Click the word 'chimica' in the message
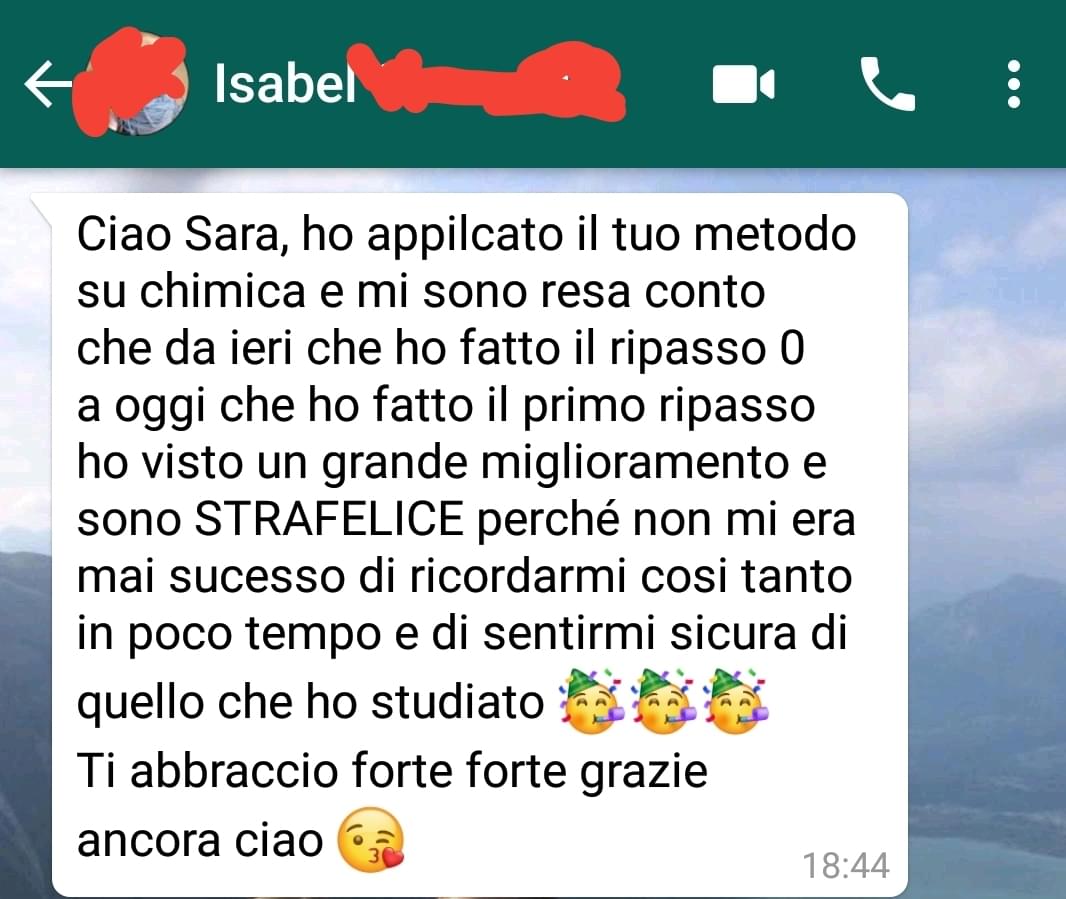The image size is (1066, 899). (223, 291)
